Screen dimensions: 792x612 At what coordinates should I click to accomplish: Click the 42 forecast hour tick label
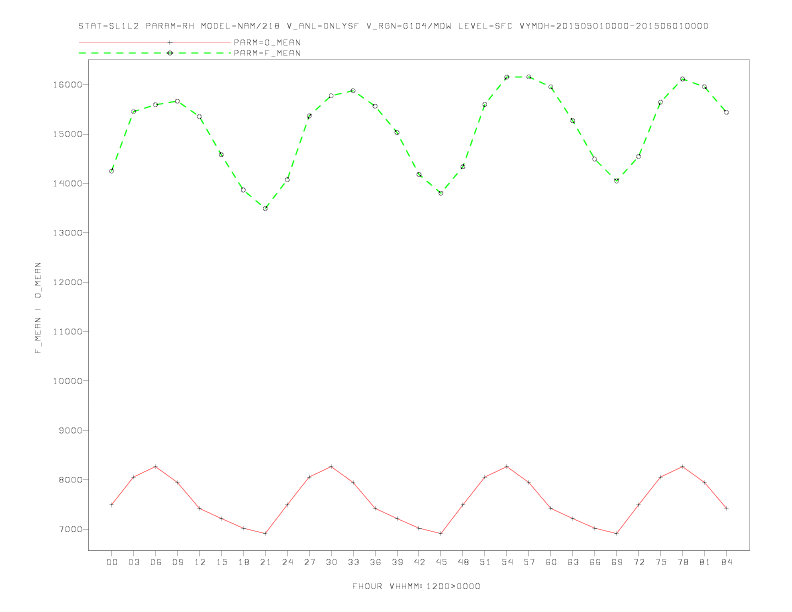click(419, 562)
